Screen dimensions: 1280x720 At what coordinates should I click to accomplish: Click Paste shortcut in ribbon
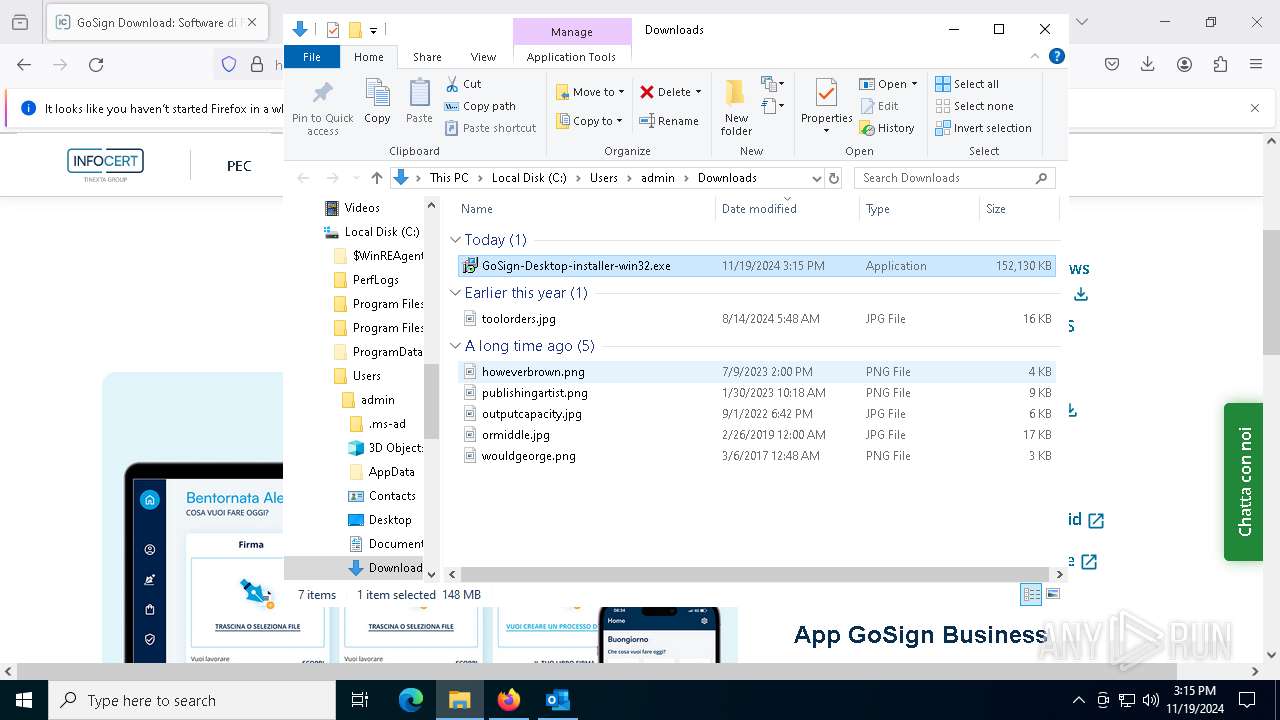490,128
